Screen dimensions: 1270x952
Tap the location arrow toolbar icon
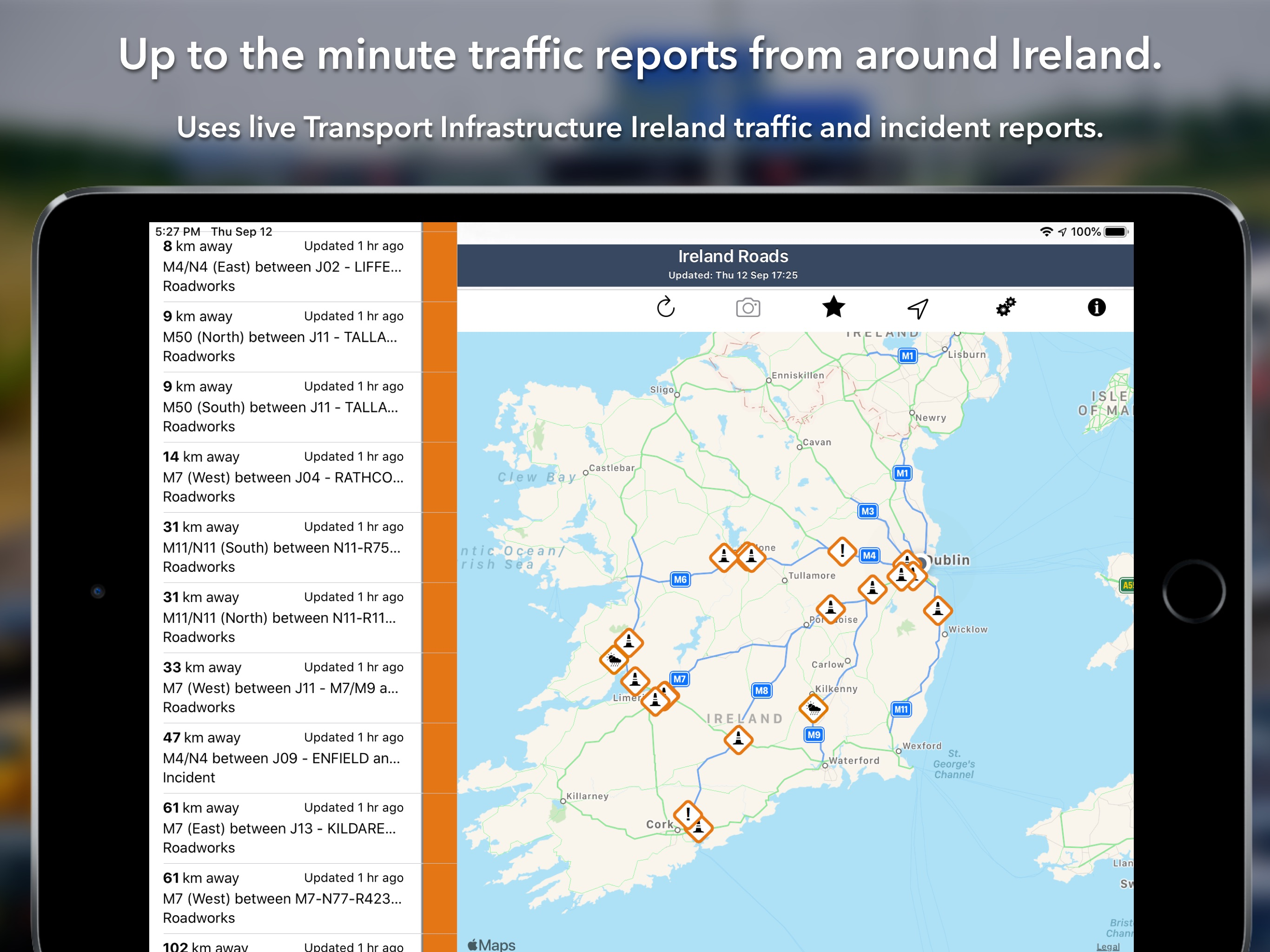[918, 308]
